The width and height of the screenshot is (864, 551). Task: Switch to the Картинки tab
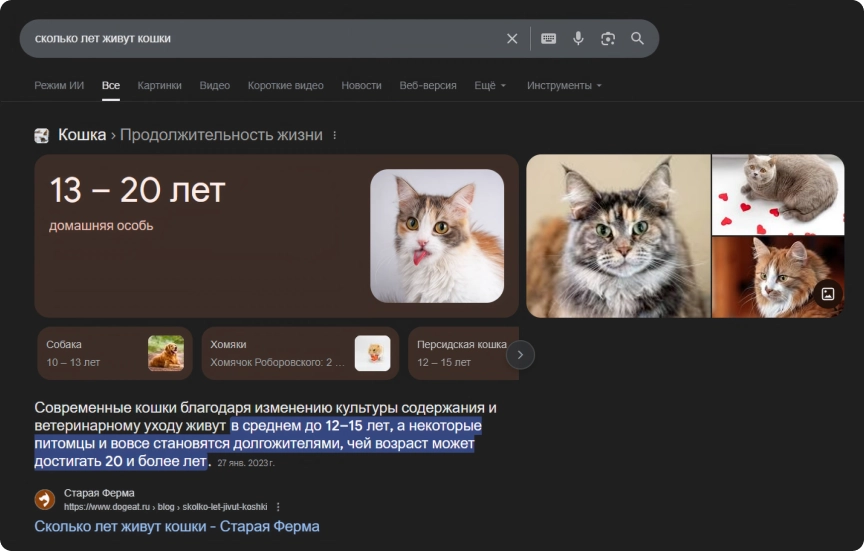point(159,85)
